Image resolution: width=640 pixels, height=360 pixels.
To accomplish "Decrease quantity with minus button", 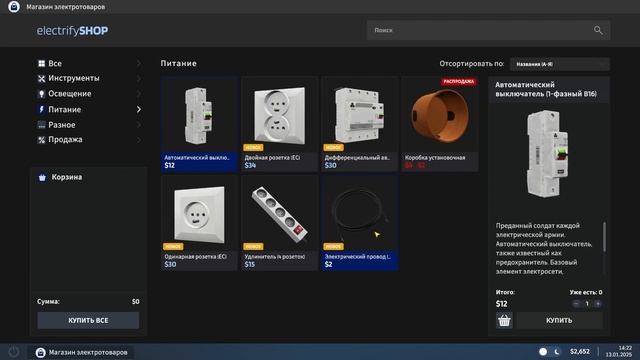I will [576, 304].
